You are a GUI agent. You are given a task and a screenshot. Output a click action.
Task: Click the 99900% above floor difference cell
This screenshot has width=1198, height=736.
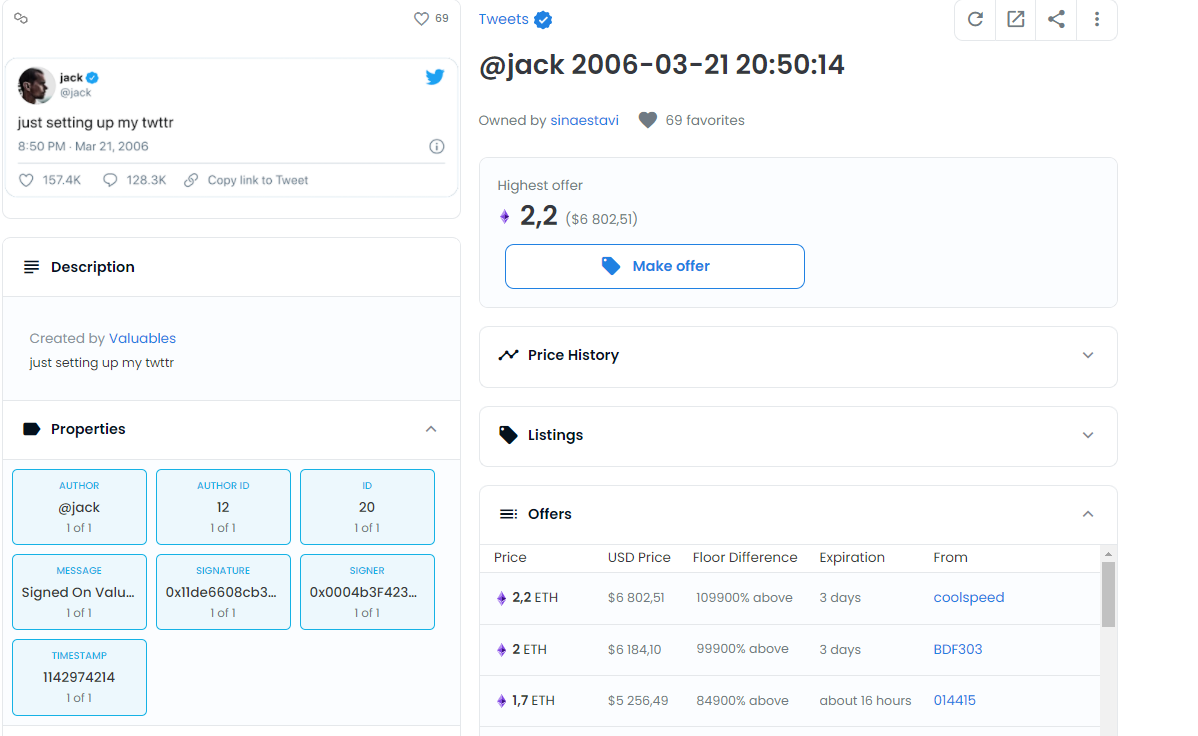tap(742, 649)
